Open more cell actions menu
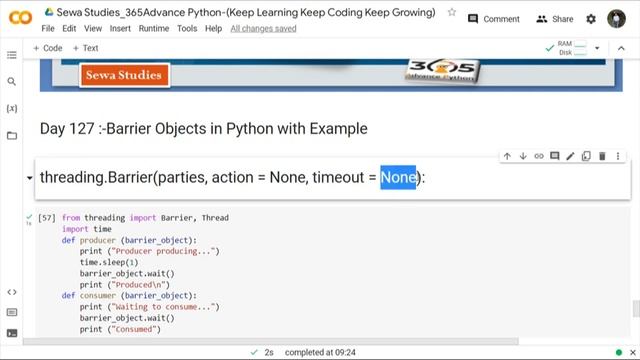 pyautogui.click(x=618, y=156)
